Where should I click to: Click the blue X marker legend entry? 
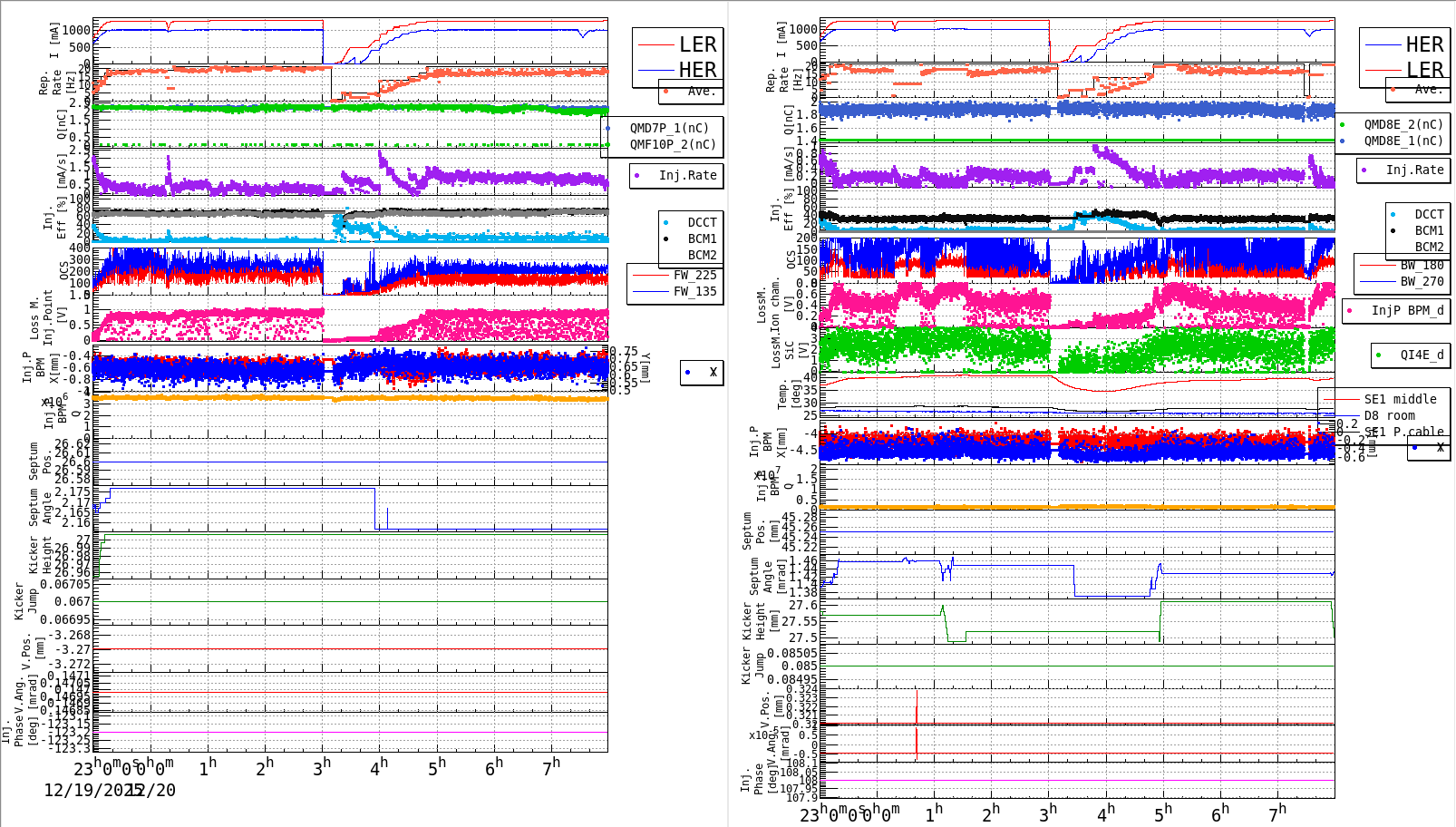pyautogui.click(x=686, y=372)
